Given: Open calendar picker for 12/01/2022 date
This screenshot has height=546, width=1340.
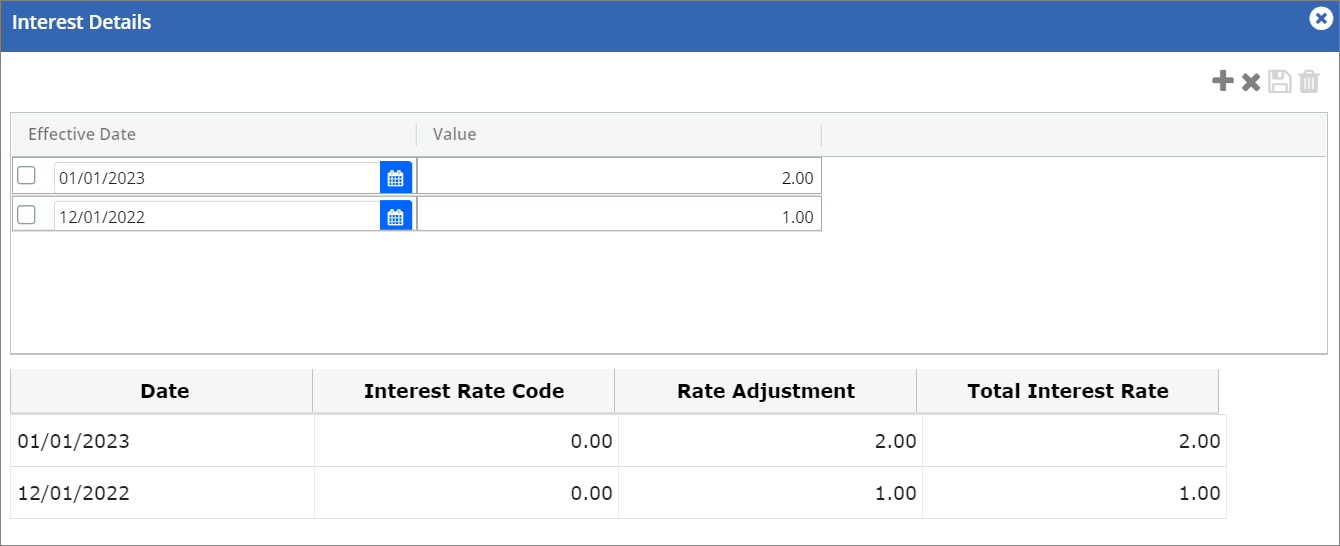Looking at the screenshot, I should point(395,216).
